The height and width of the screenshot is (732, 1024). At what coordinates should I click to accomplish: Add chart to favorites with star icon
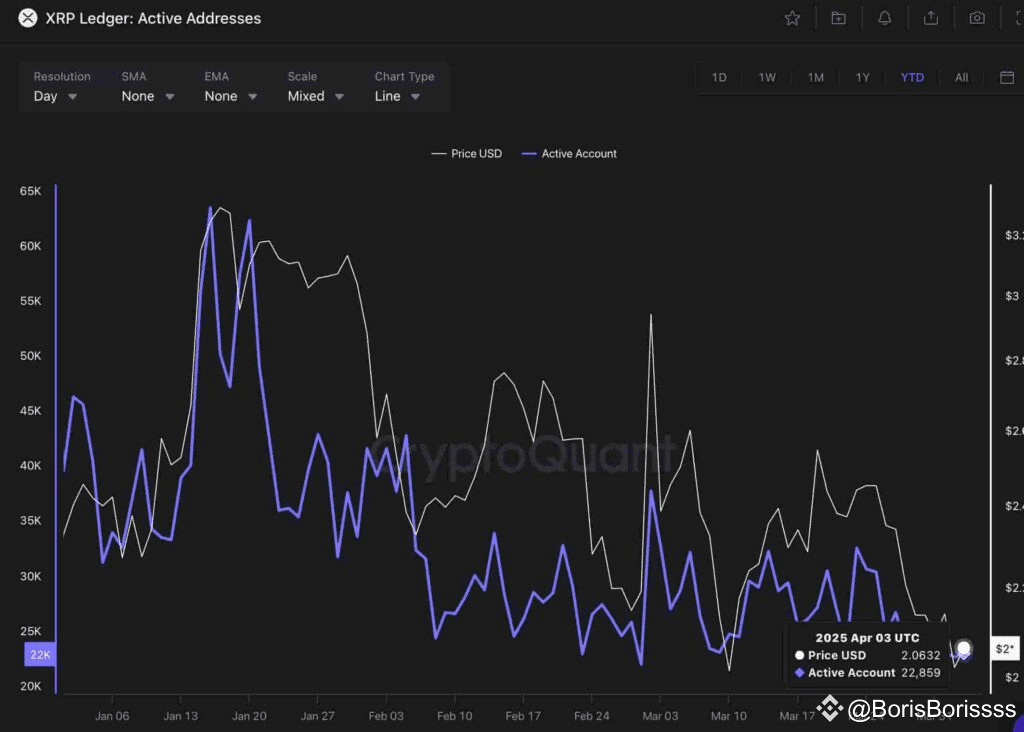(792, 18)
